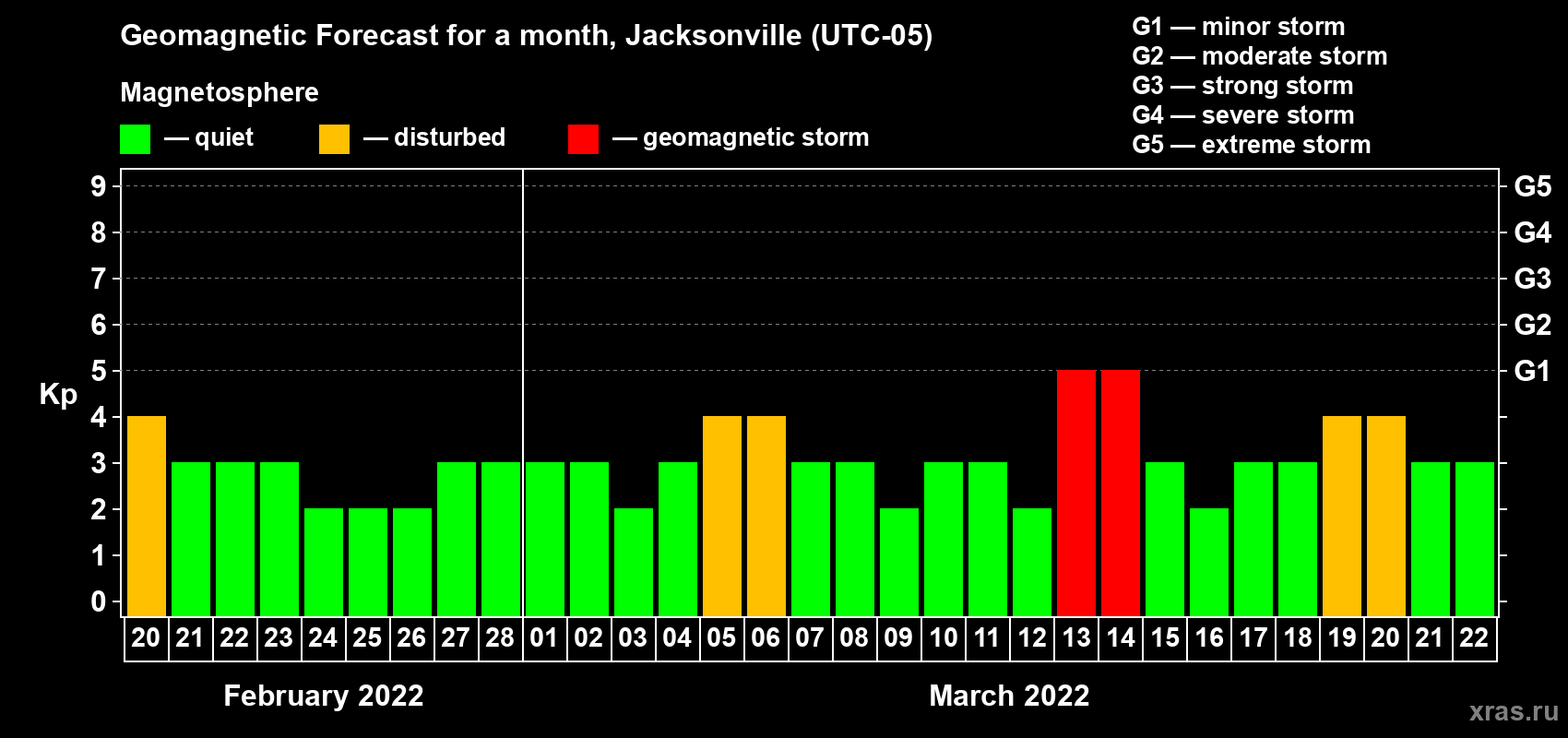The image size is (1568, 738).
Task: Click the Kp axis label
Action: 58,396
